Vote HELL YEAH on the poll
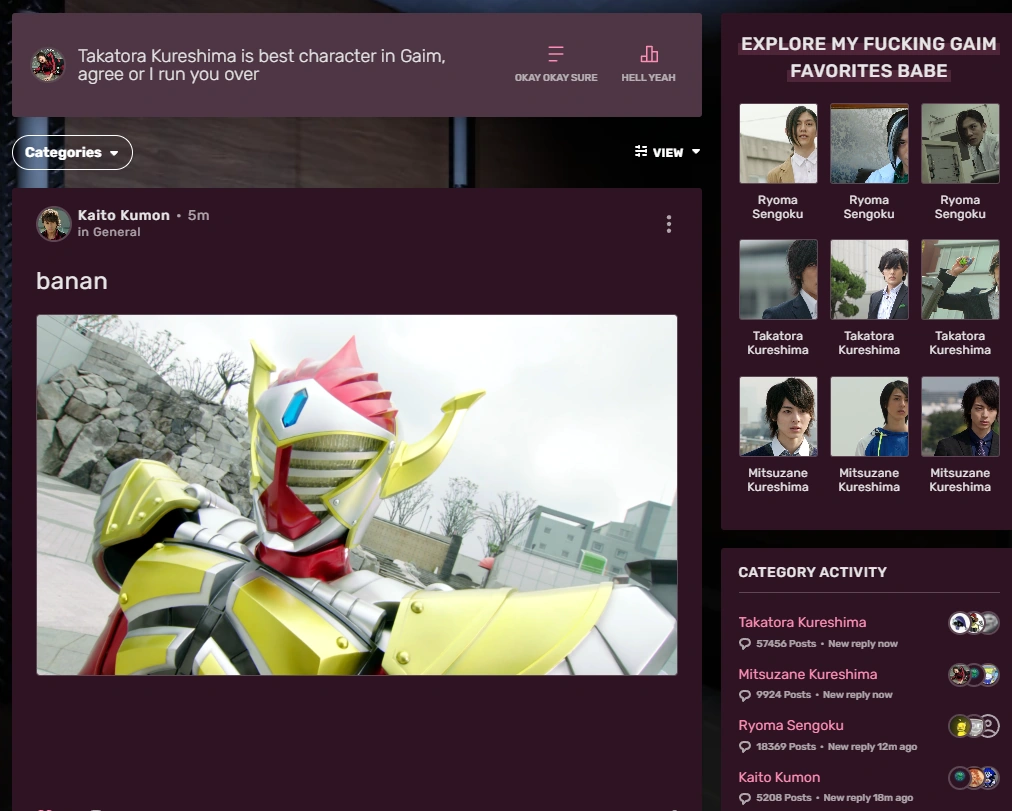 coord(650,65)
